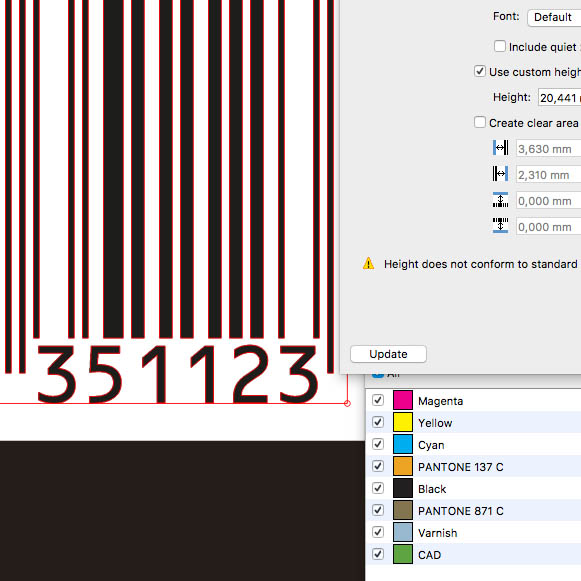Uncheck the Varnish separation visibility
Screen dimensions: 581x581
tap(378, 532)
